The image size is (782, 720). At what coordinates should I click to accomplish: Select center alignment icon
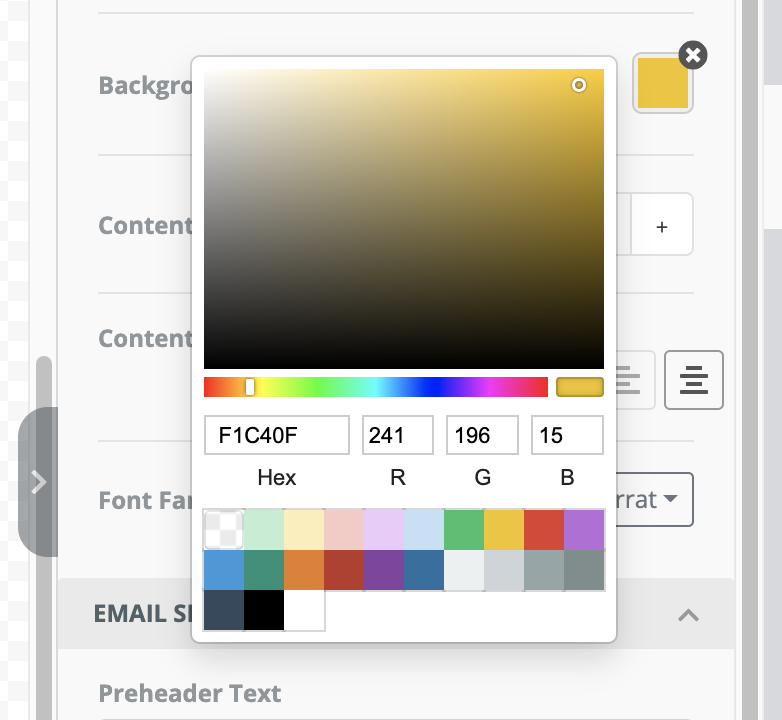(x=694, y=380)
